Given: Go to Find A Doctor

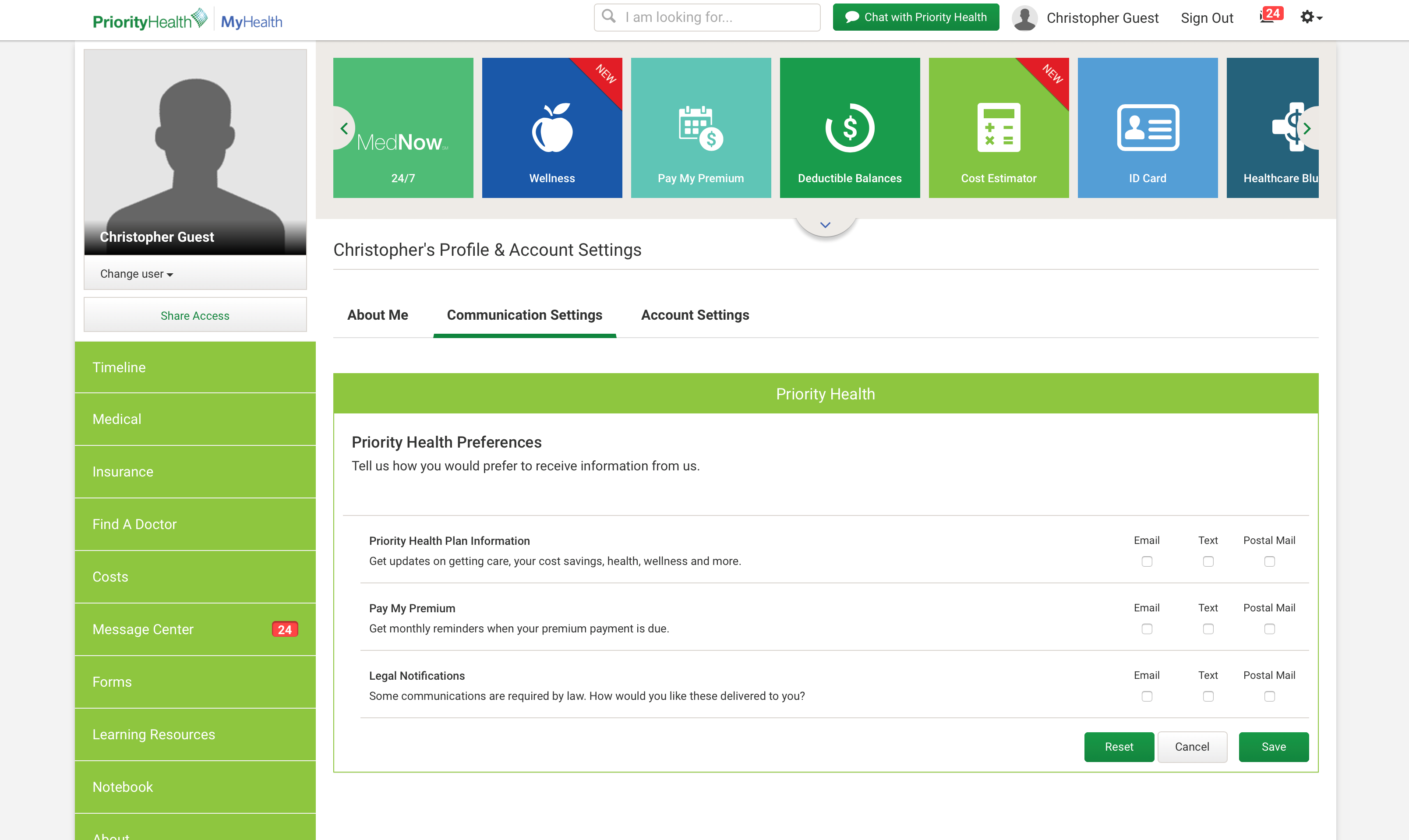Looking at the screenshot, I should [x=195, y=525].
